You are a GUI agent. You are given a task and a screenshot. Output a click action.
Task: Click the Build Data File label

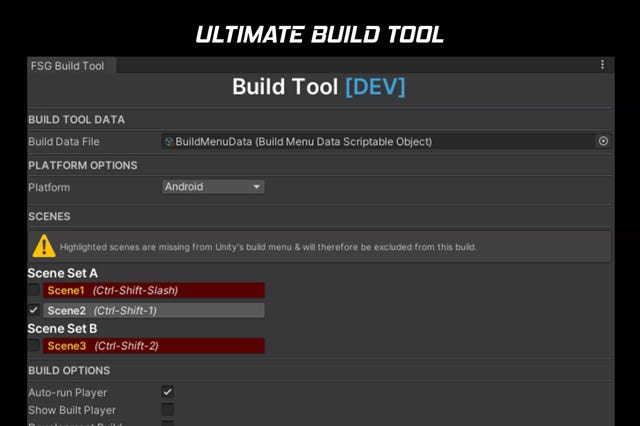coord(64,142)
